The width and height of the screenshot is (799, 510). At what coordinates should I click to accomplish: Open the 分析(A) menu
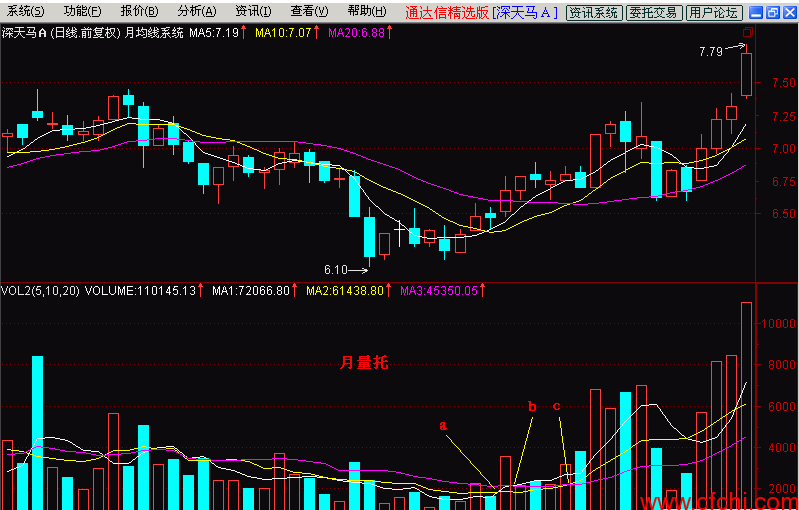(197, 12)
